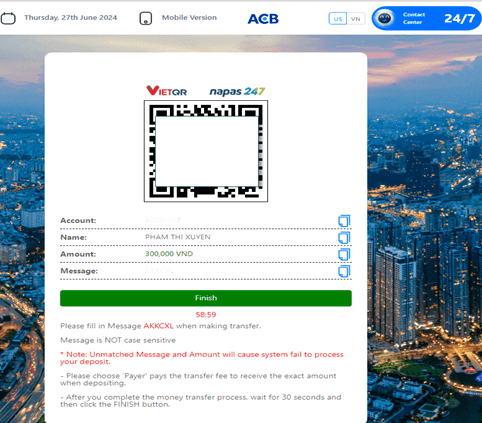Click the calendar icon beside the date
Screen dimensions: 482x423
coord(8,18)
